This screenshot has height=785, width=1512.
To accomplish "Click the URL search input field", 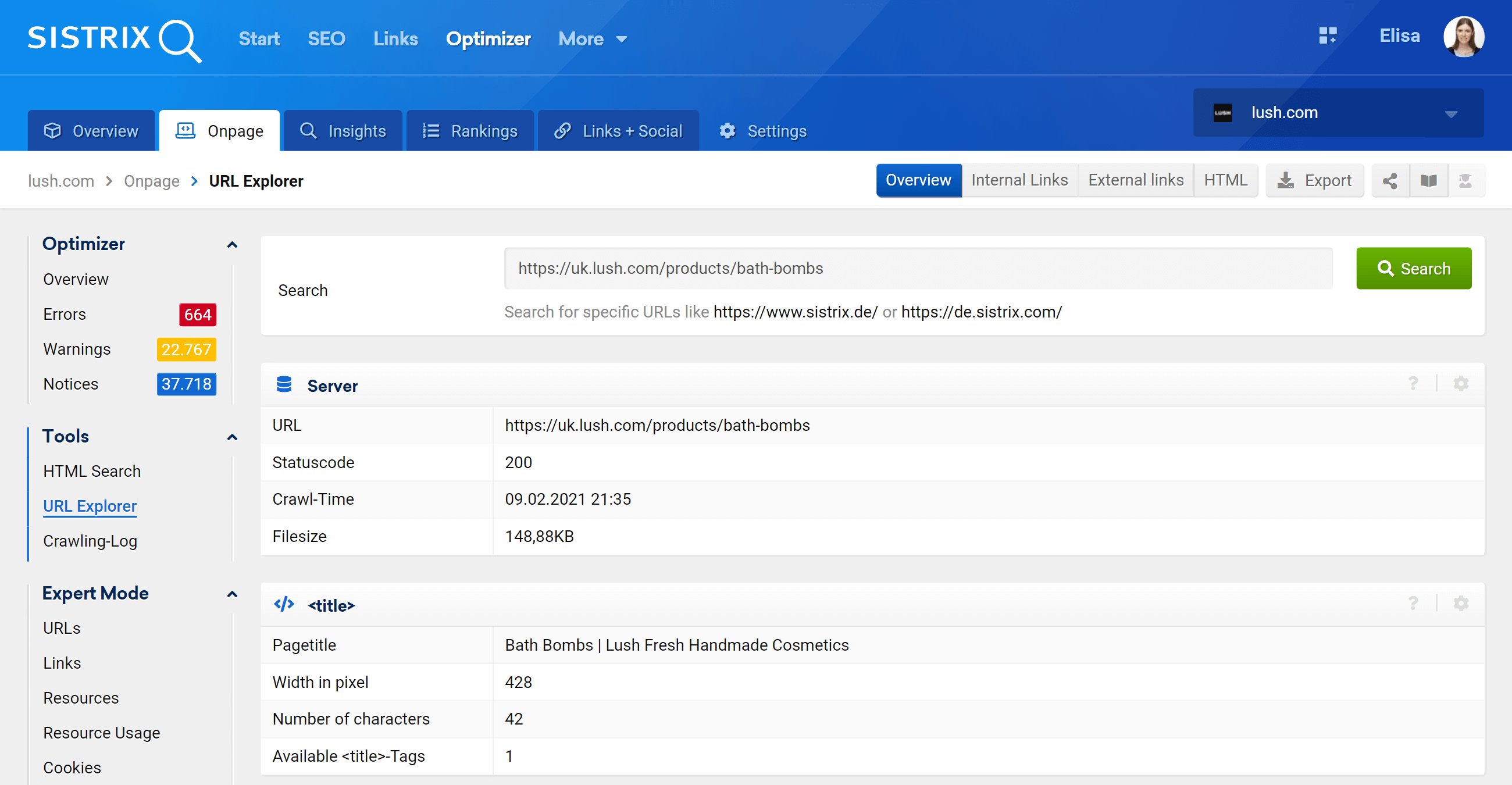I will tap(917, 268).
